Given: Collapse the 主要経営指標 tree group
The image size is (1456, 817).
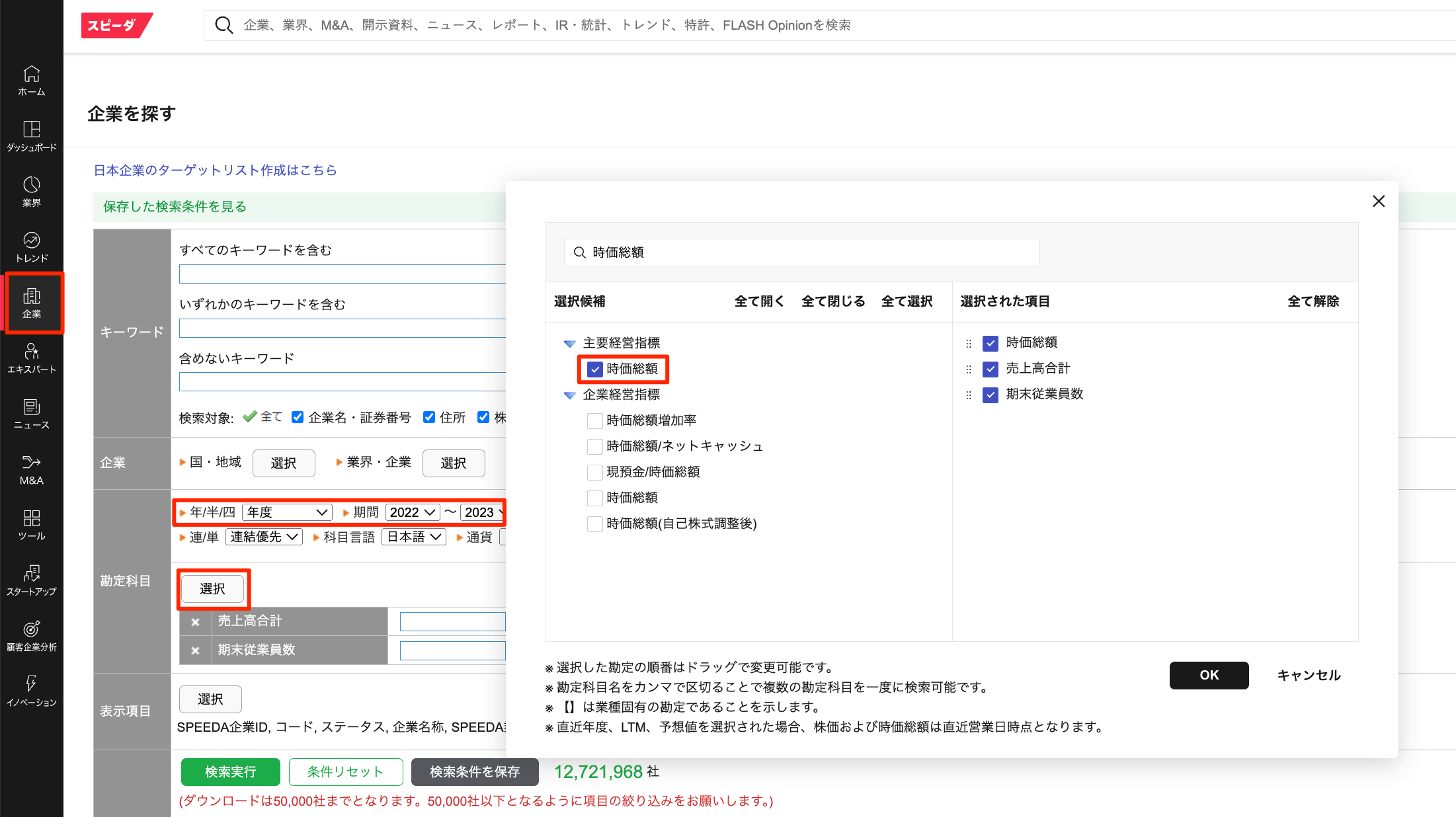Looking at the screenshot, I should pyautogui.click(x=569, y=343).
